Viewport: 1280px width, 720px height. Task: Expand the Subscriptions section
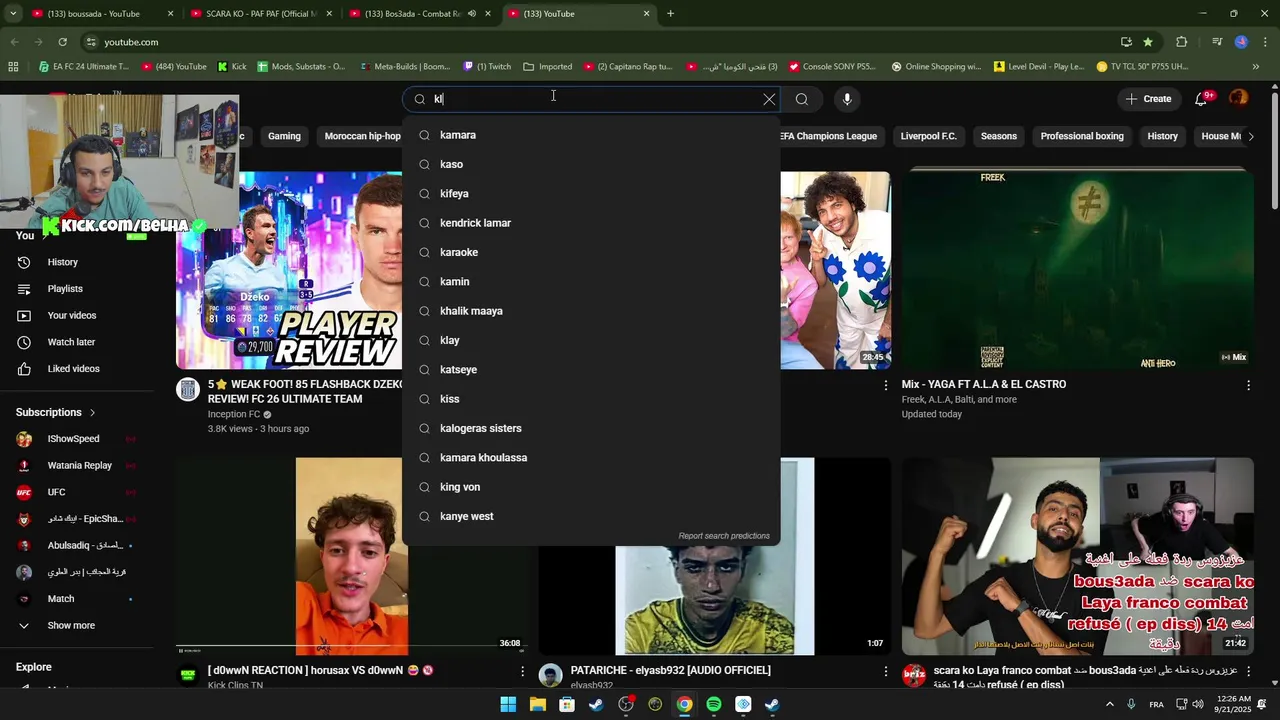point(56,412)
